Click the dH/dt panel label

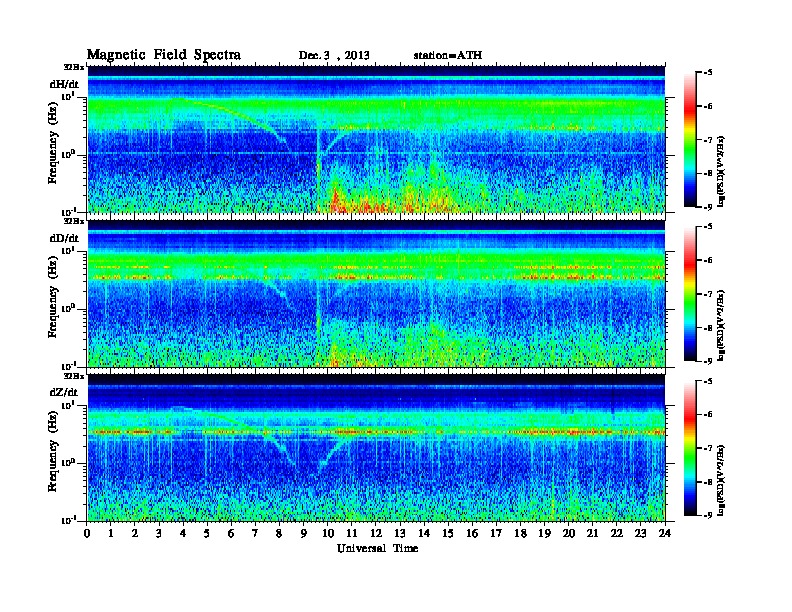[64, 84]
